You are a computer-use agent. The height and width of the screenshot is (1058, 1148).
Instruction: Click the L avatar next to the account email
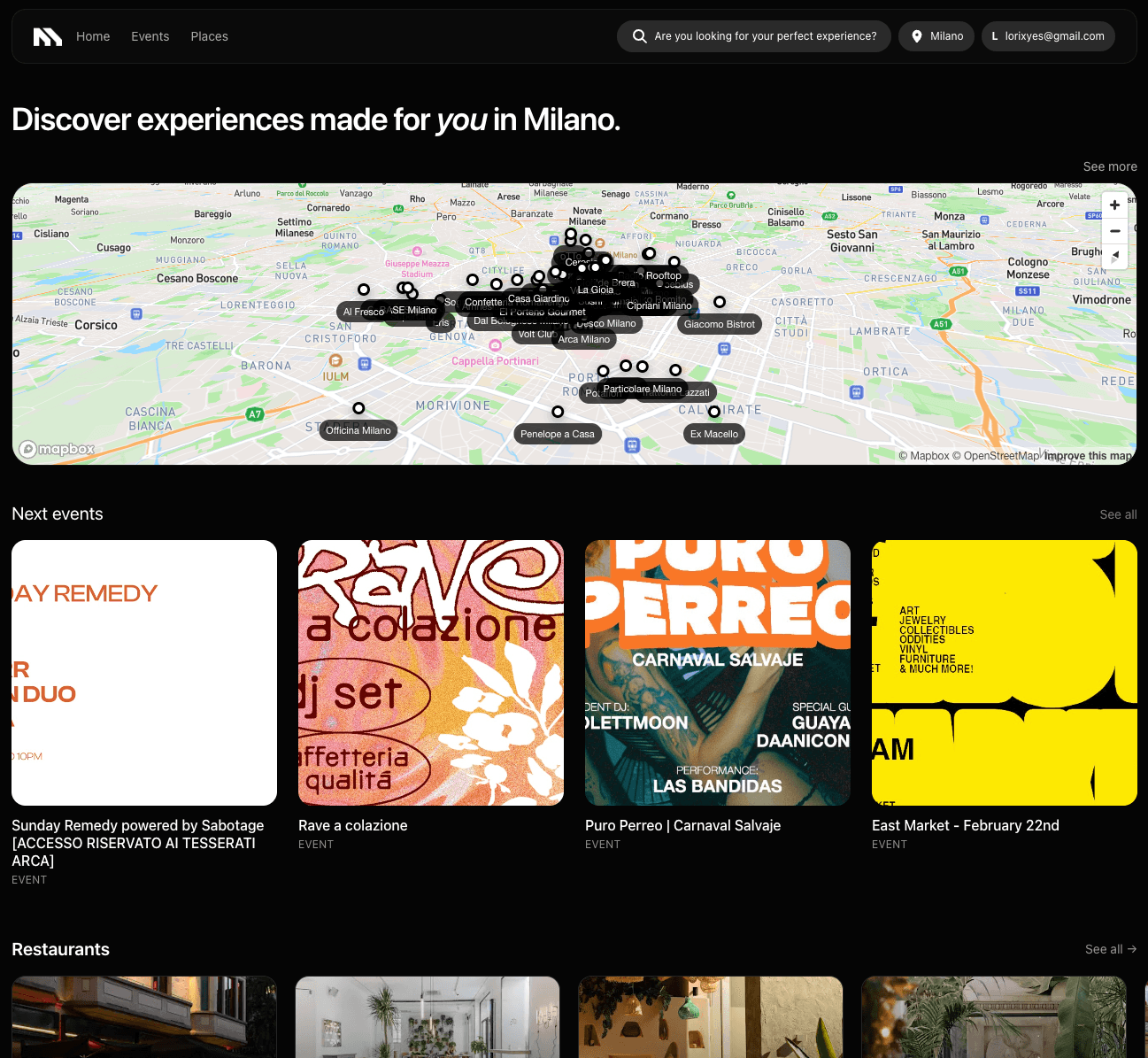click(x=994, y=36)
